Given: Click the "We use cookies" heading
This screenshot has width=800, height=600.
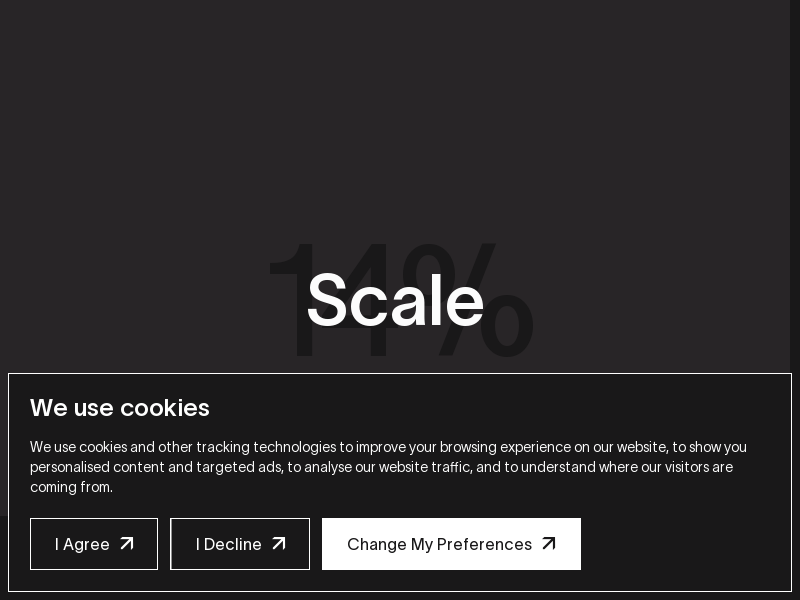Looking at the screenshot, I should (120, 408).
